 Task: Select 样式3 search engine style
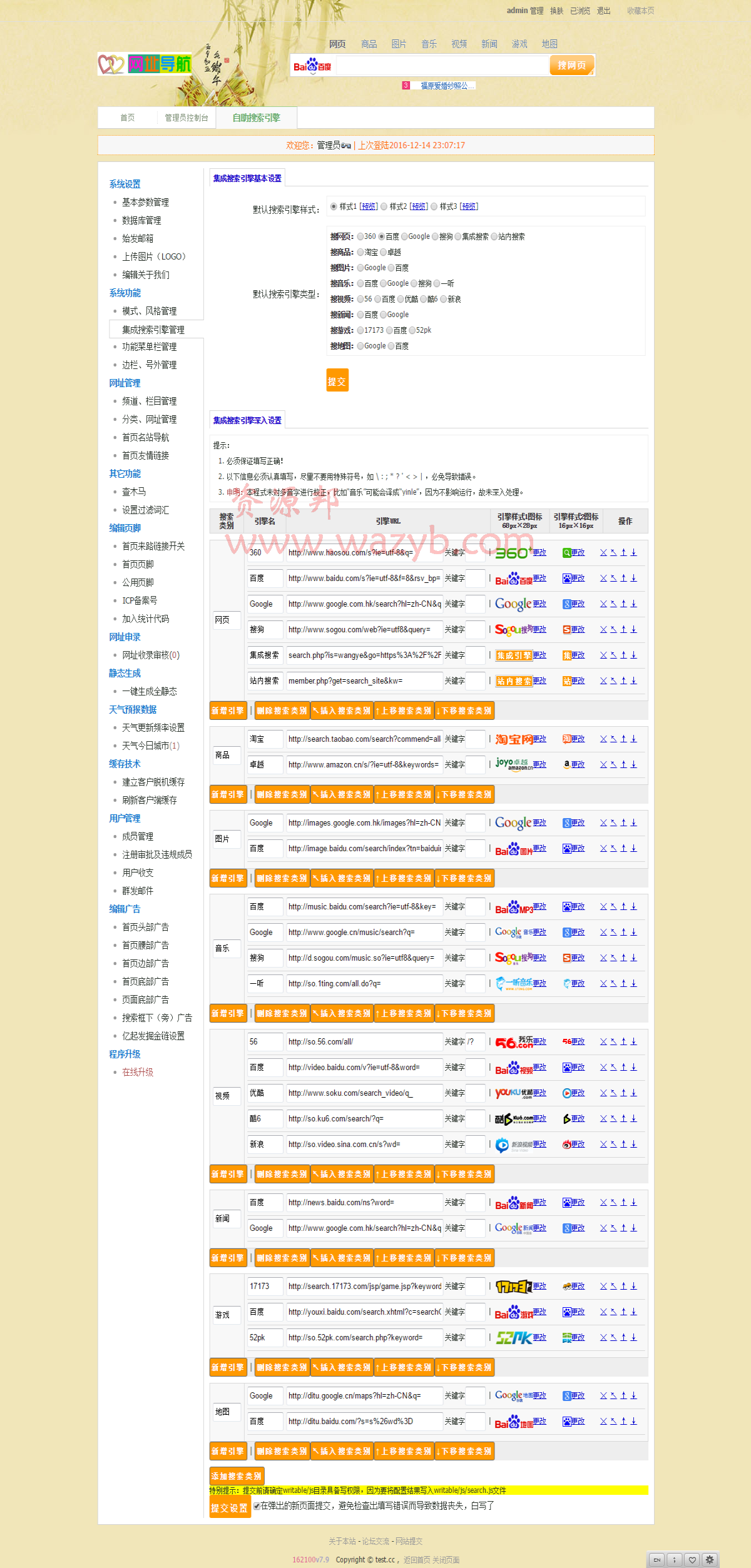(x=434, y=206)
